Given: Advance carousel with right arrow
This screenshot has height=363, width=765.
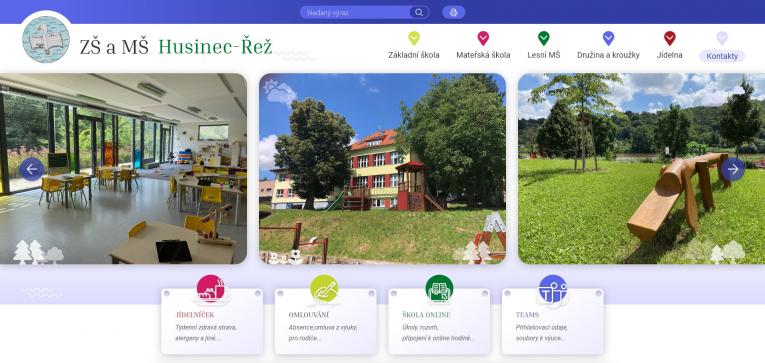Looking at the screenshot, I should click(733, 169).
